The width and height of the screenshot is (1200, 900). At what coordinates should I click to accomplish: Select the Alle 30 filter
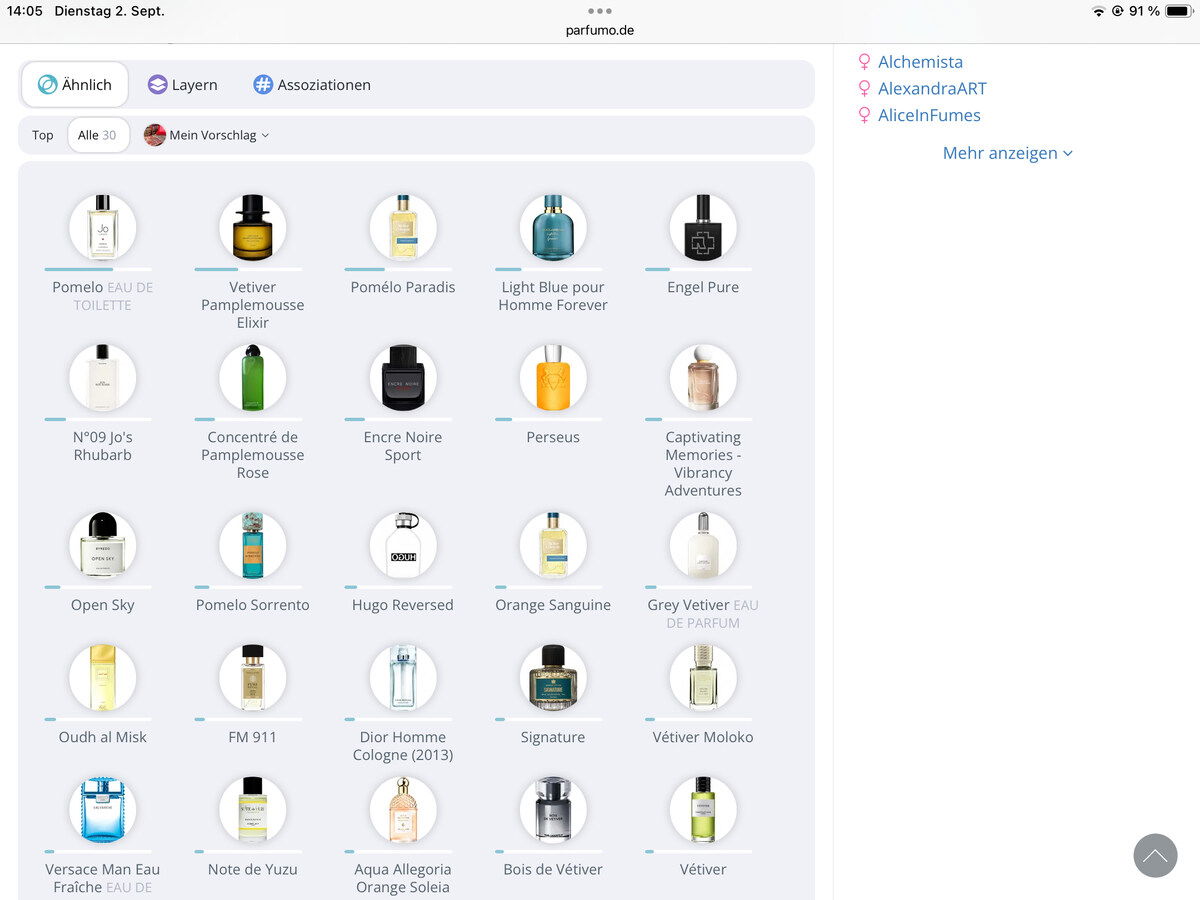(x=98, y=135)
